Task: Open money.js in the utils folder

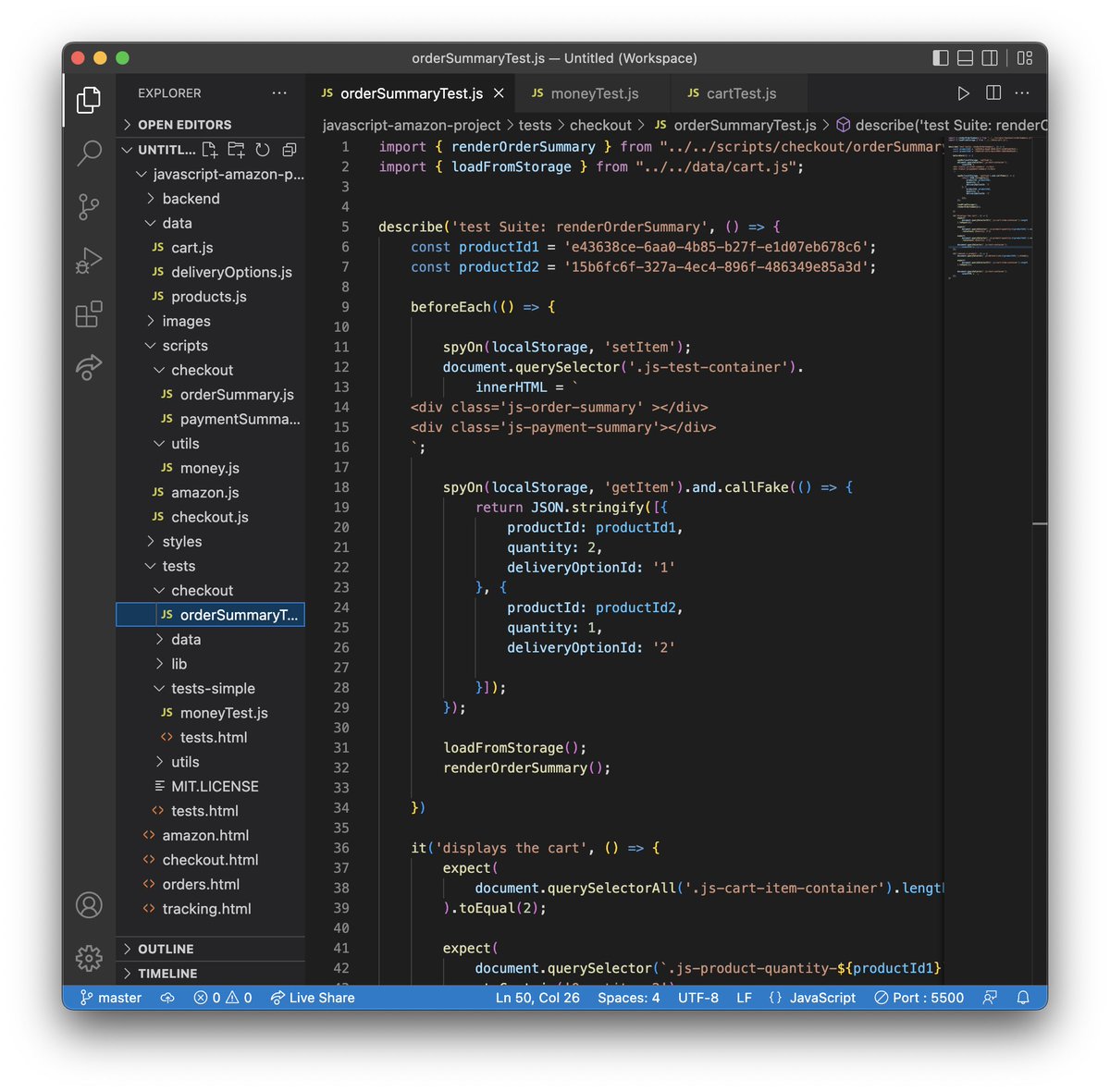Action: tap(211, 468)
